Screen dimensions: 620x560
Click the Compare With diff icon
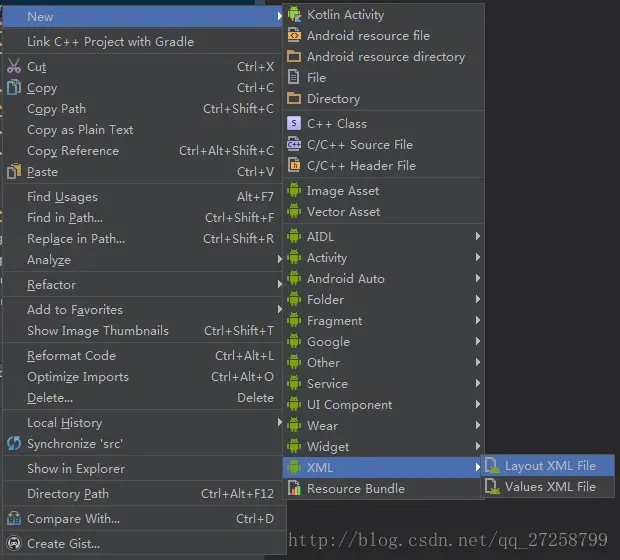pyautogui.click(x=14, y=518)
